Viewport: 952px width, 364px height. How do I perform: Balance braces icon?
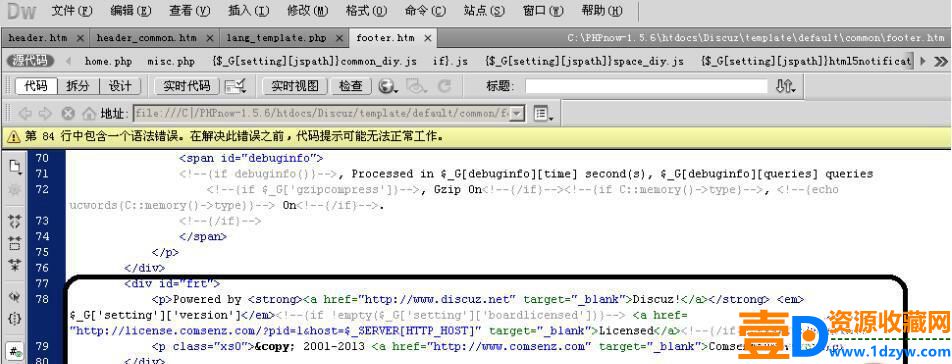(x=15, y=318)
